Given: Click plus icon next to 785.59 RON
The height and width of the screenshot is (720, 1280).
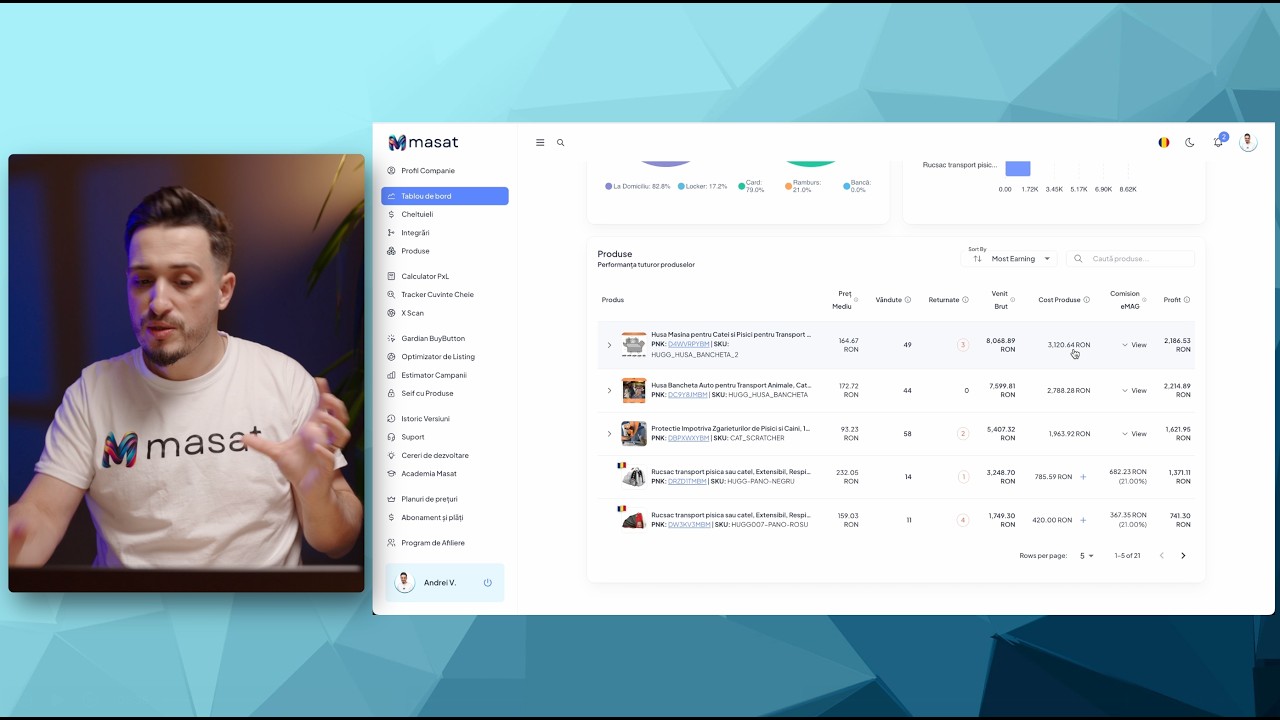Looking at the screenshot, I should 1083,477.
